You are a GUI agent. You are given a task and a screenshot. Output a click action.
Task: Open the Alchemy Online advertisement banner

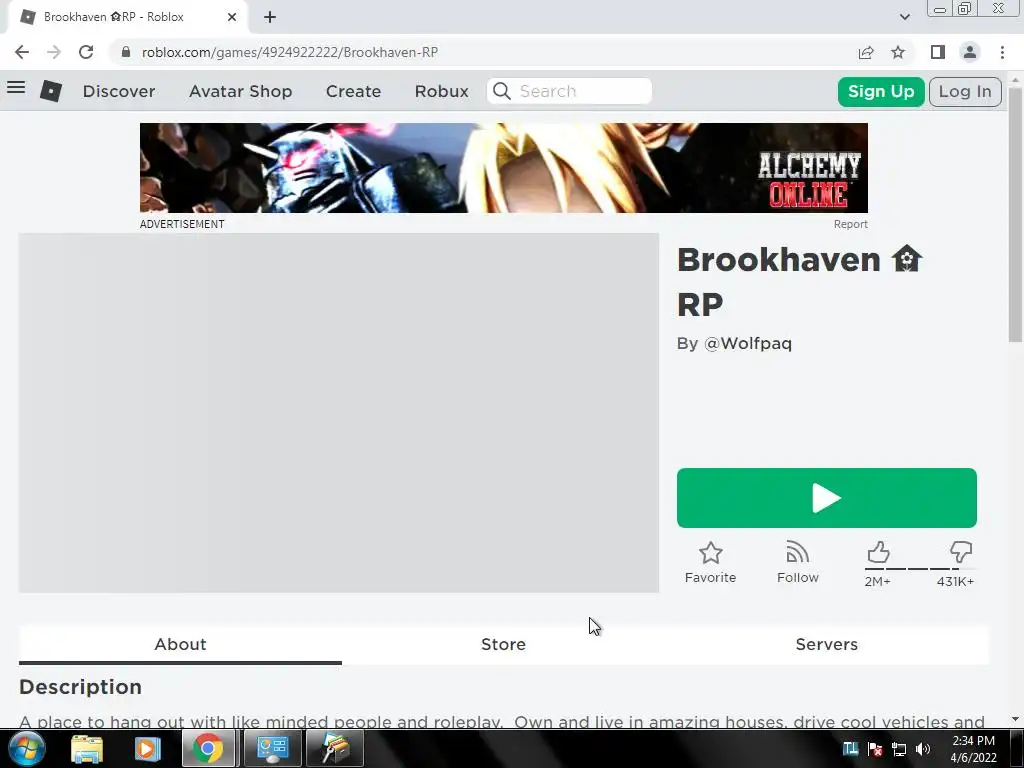[504, 168]
